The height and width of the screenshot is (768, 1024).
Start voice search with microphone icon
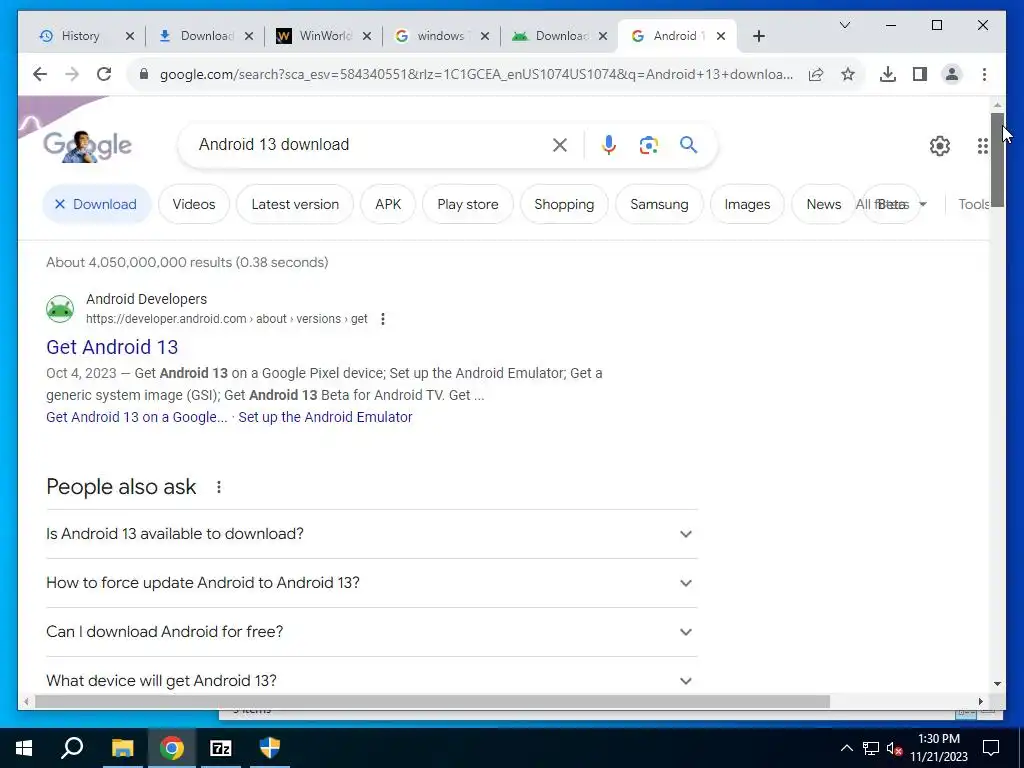click(609, 145)
